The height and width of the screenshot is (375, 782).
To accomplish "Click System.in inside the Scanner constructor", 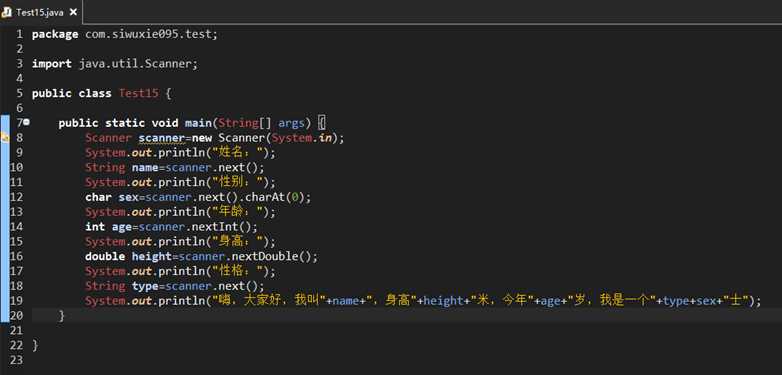I will point(302,138).
